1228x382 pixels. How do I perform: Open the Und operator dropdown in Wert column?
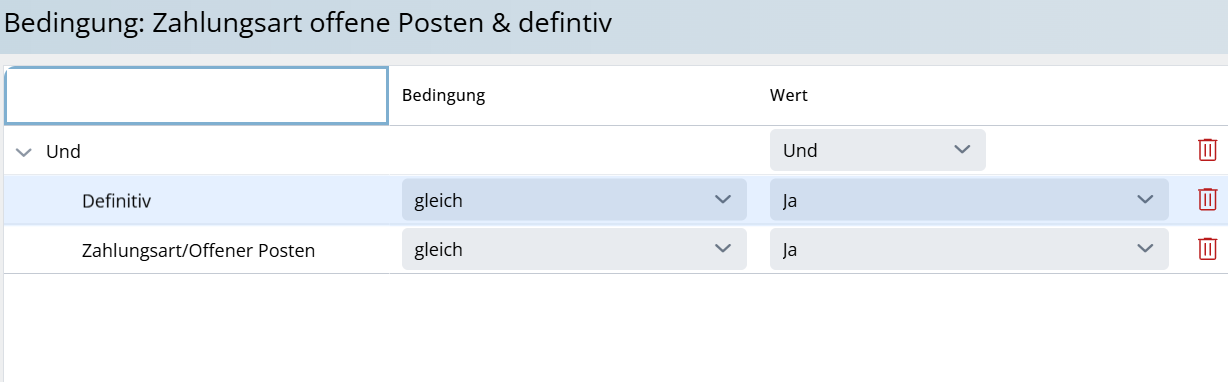coord(877,150)
